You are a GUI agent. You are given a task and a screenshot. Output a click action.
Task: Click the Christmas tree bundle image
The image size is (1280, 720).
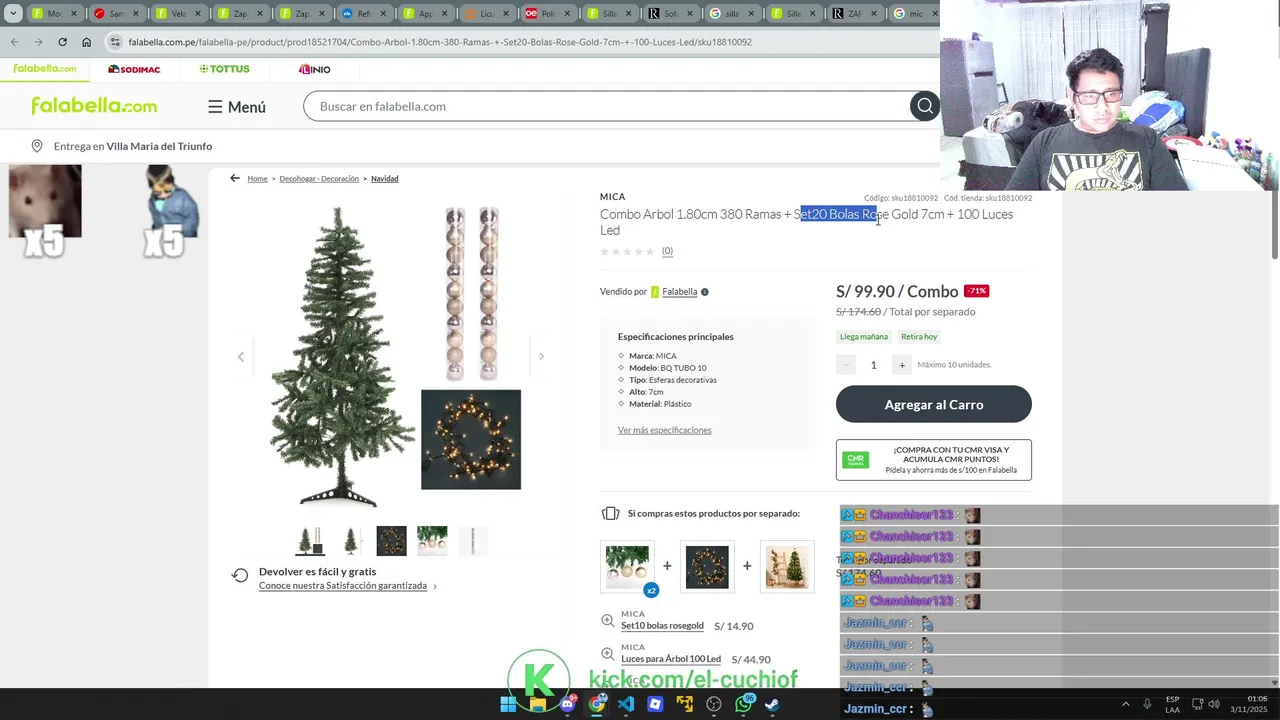point(787,566)
